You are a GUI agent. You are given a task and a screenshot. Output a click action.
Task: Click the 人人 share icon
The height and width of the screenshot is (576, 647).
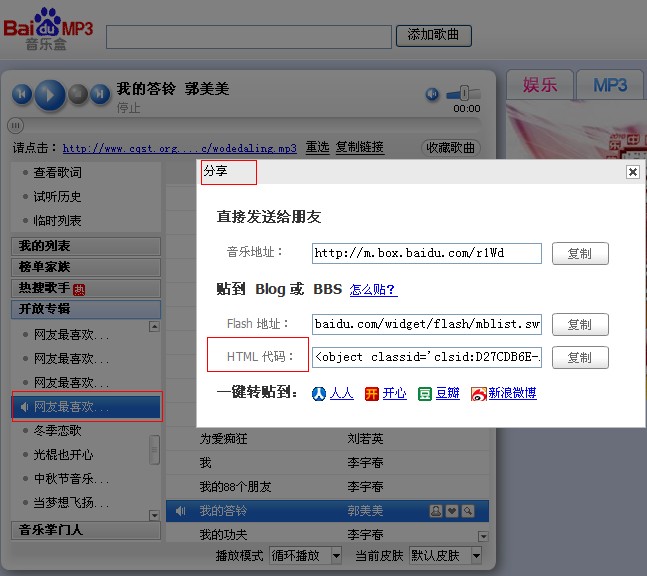click(319, 394)
